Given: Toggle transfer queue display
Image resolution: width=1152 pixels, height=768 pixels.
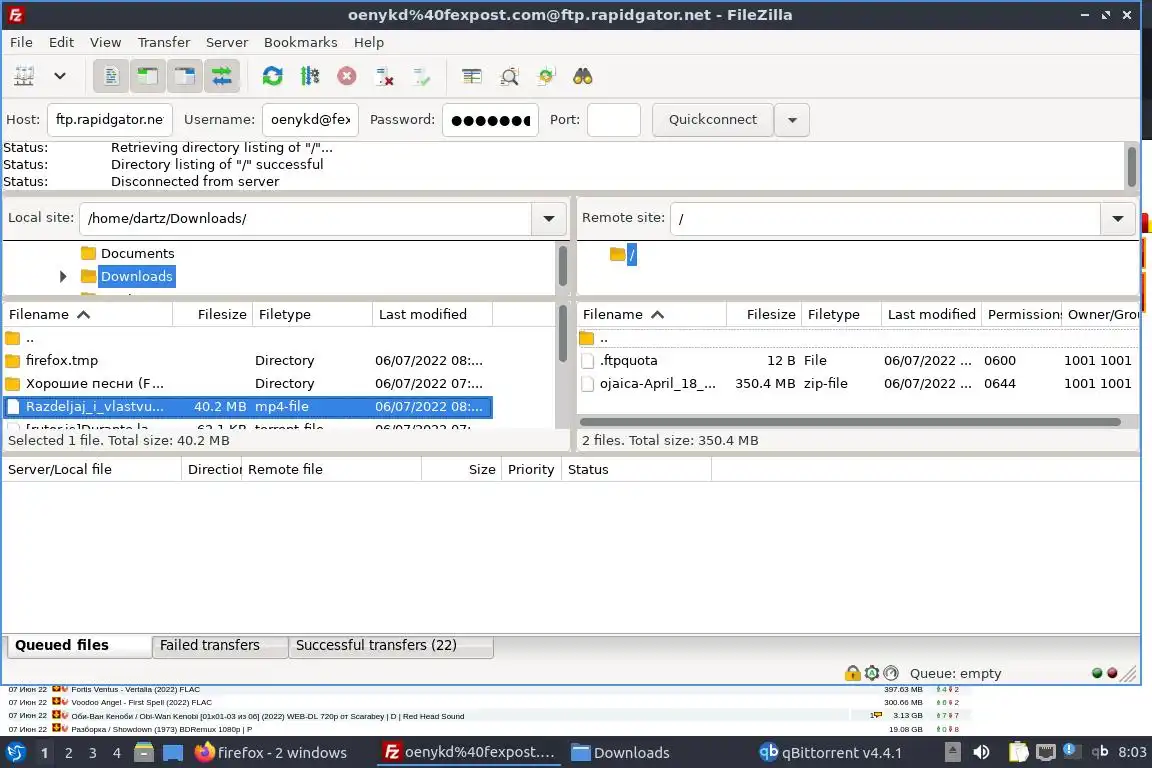Looking at the screenshot, I should (x=221, y=76).
